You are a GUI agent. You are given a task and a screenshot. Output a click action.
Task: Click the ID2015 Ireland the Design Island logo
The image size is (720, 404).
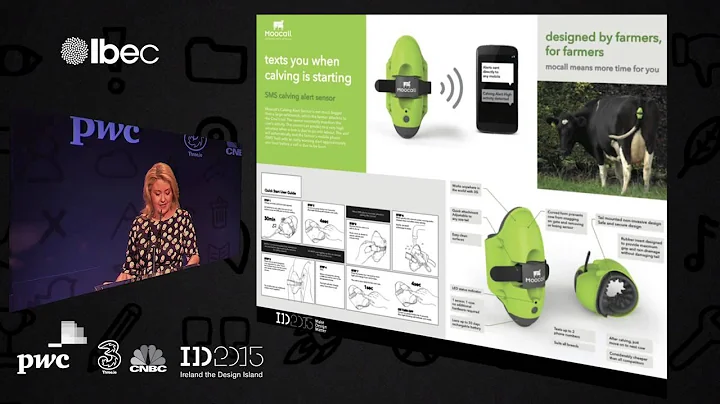[x=222, y=362]
